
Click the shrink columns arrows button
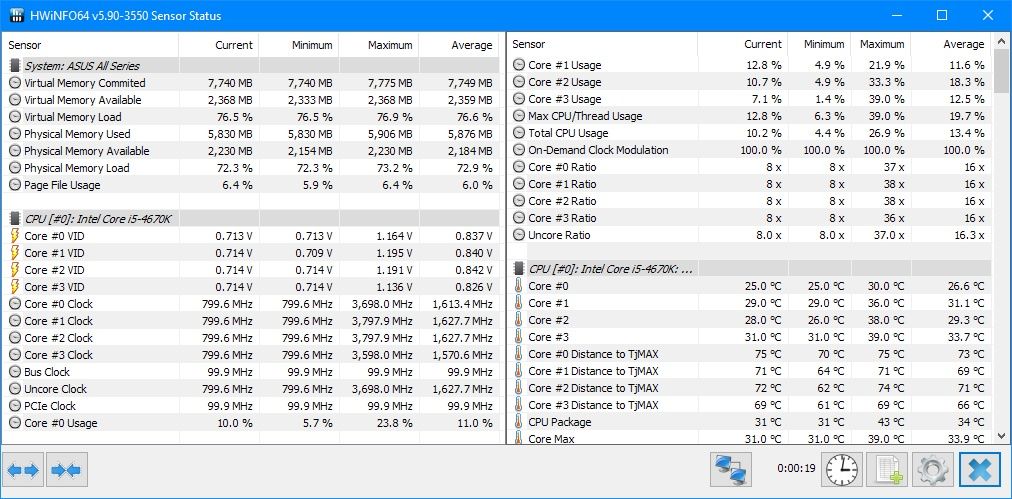(x=66, y=469)
